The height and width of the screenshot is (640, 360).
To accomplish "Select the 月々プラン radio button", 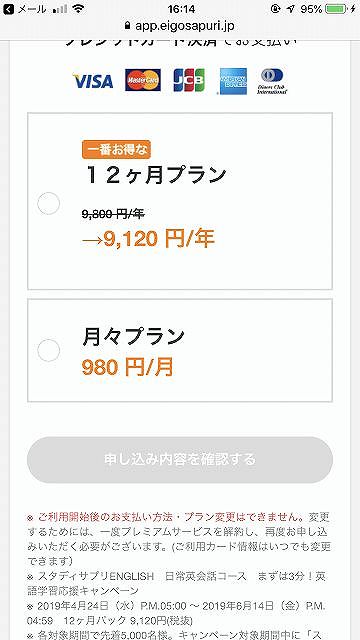I will point(49,350).
